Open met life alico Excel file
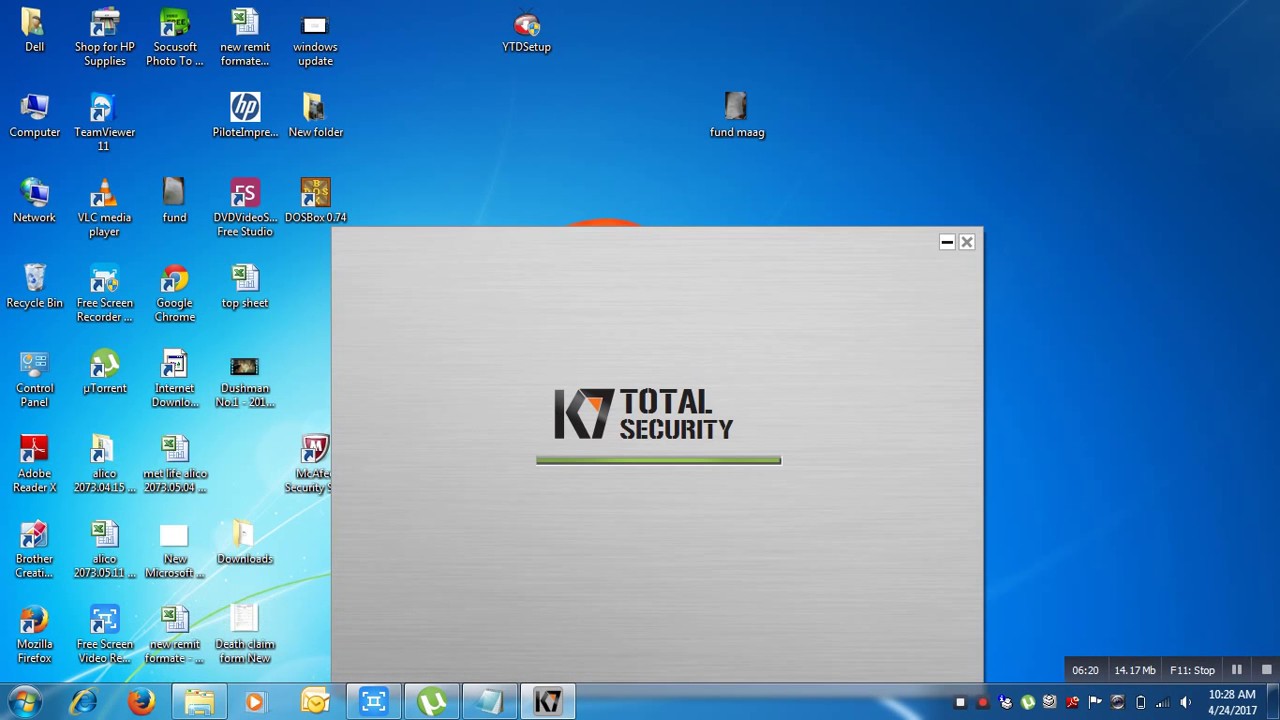Viewport: 1280px width, 720px height. coord(175,465)
